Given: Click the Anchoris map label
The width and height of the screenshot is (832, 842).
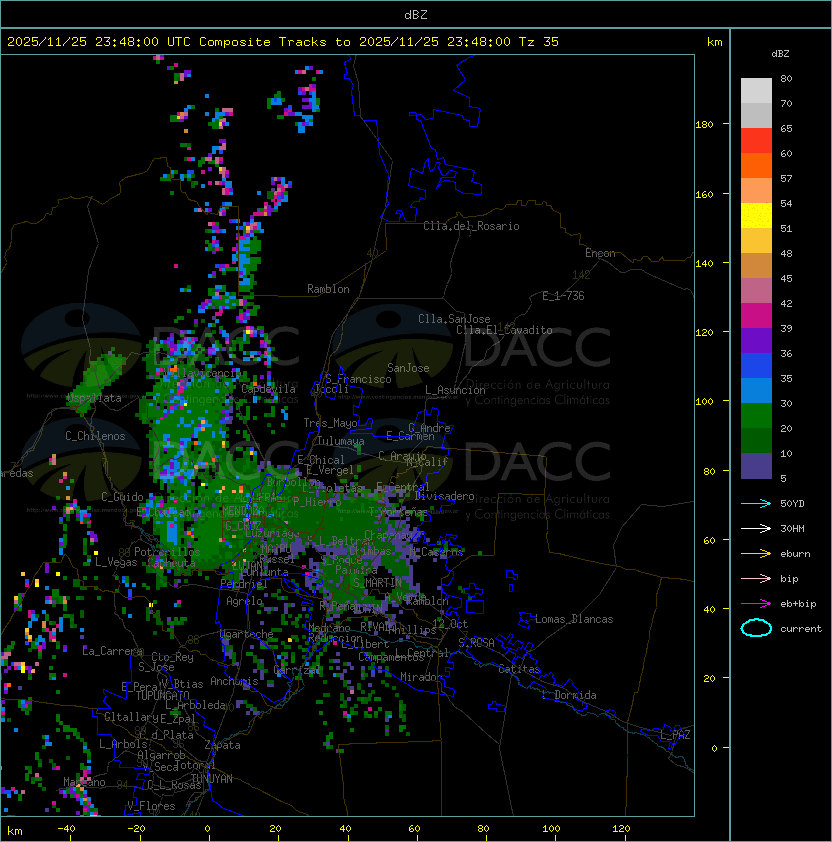Looking at the screenshot, I should [234, 681].
